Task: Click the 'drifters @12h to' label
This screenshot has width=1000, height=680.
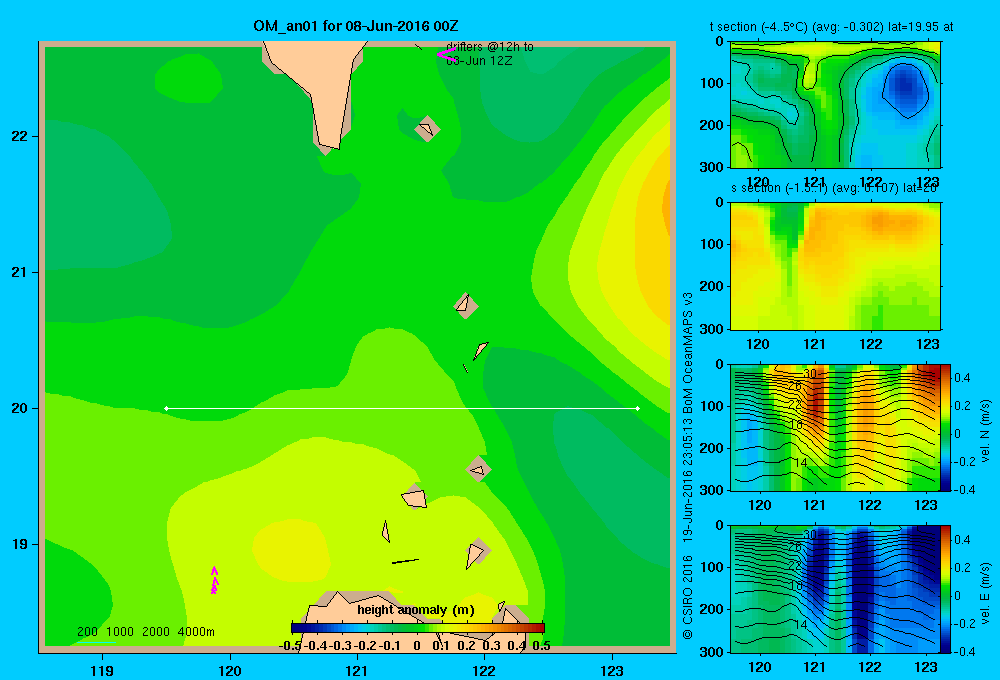Action: (x=490, y=47)
